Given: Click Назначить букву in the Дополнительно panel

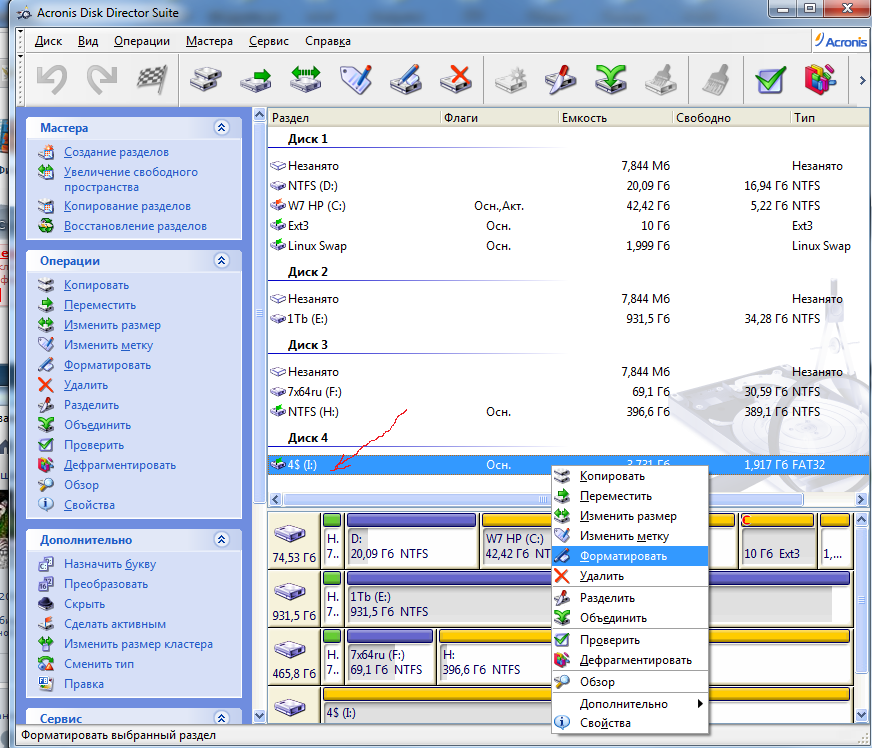Looking at the screenshot, I should pyautogui.click(x=110, y=564).
